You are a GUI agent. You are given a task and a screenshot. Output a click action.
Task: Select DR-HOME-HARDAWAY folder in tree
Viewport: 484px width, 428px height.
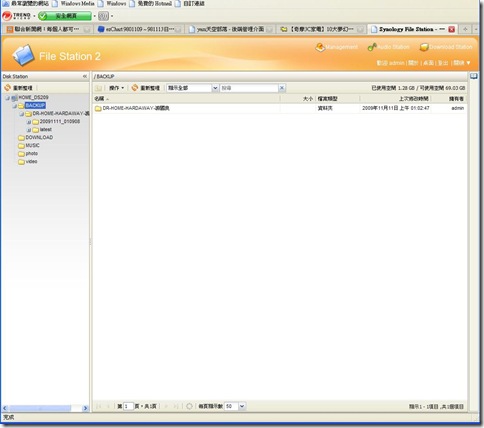(x=61, y=113)
